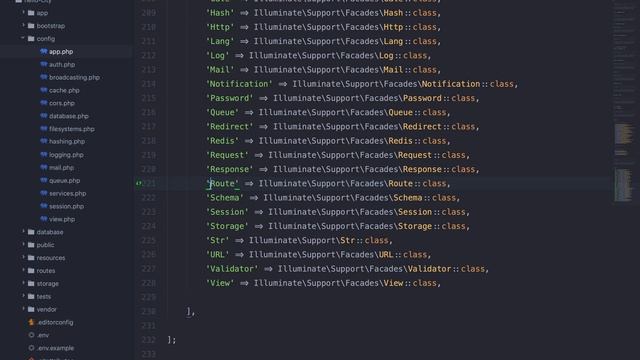Open broadcasting.php in the file tree
Screen dimensions: 640x360
pos(74,77)
